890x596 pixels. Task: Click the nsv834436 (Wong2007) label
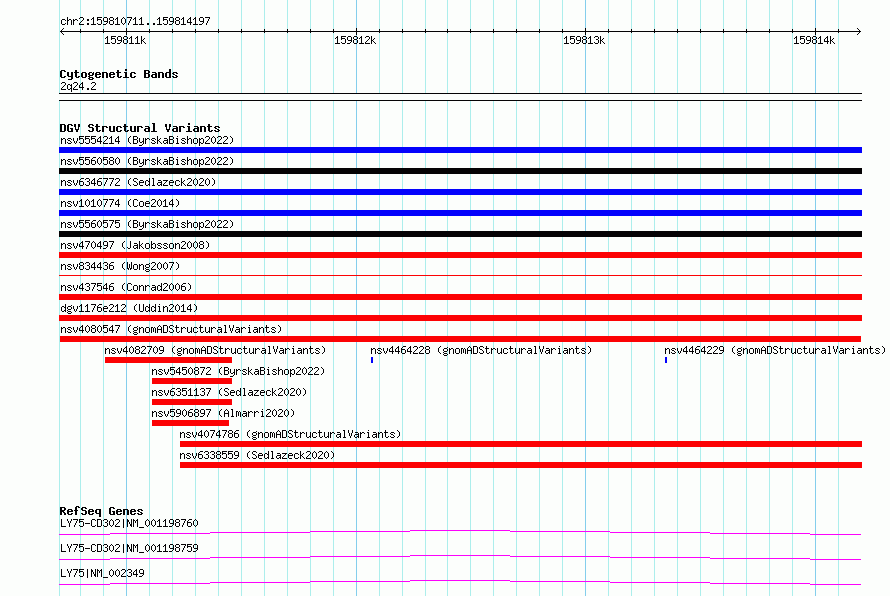point(120,266)
